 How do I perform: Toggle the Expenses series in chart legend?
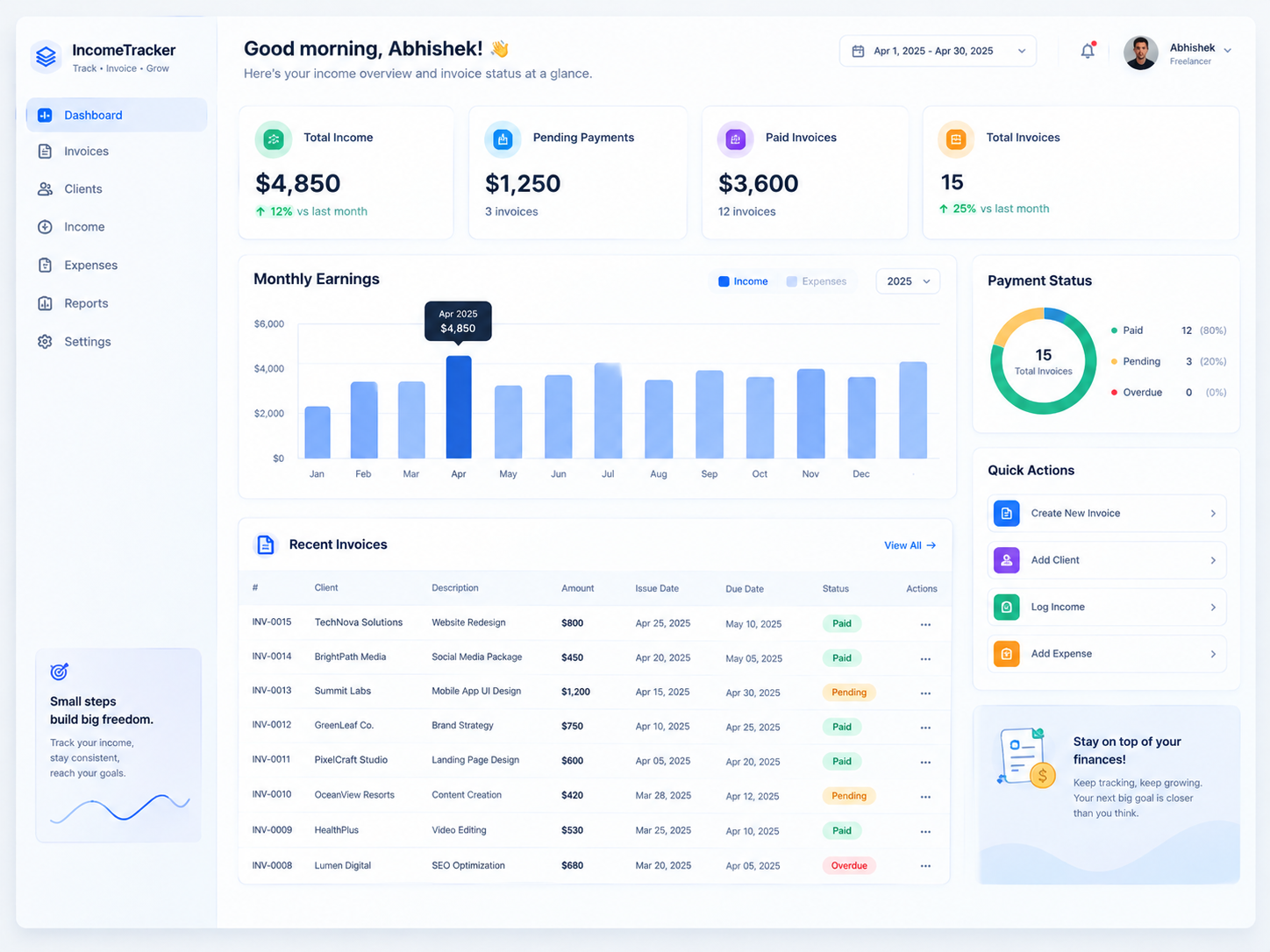(817, 281)
